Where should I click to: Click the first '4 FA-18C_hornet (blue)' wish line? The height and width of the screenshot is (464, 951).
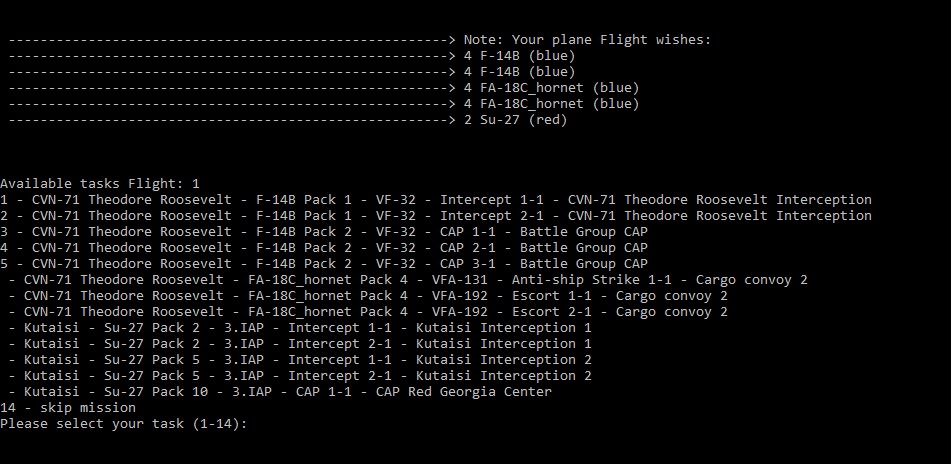(324, 88)
